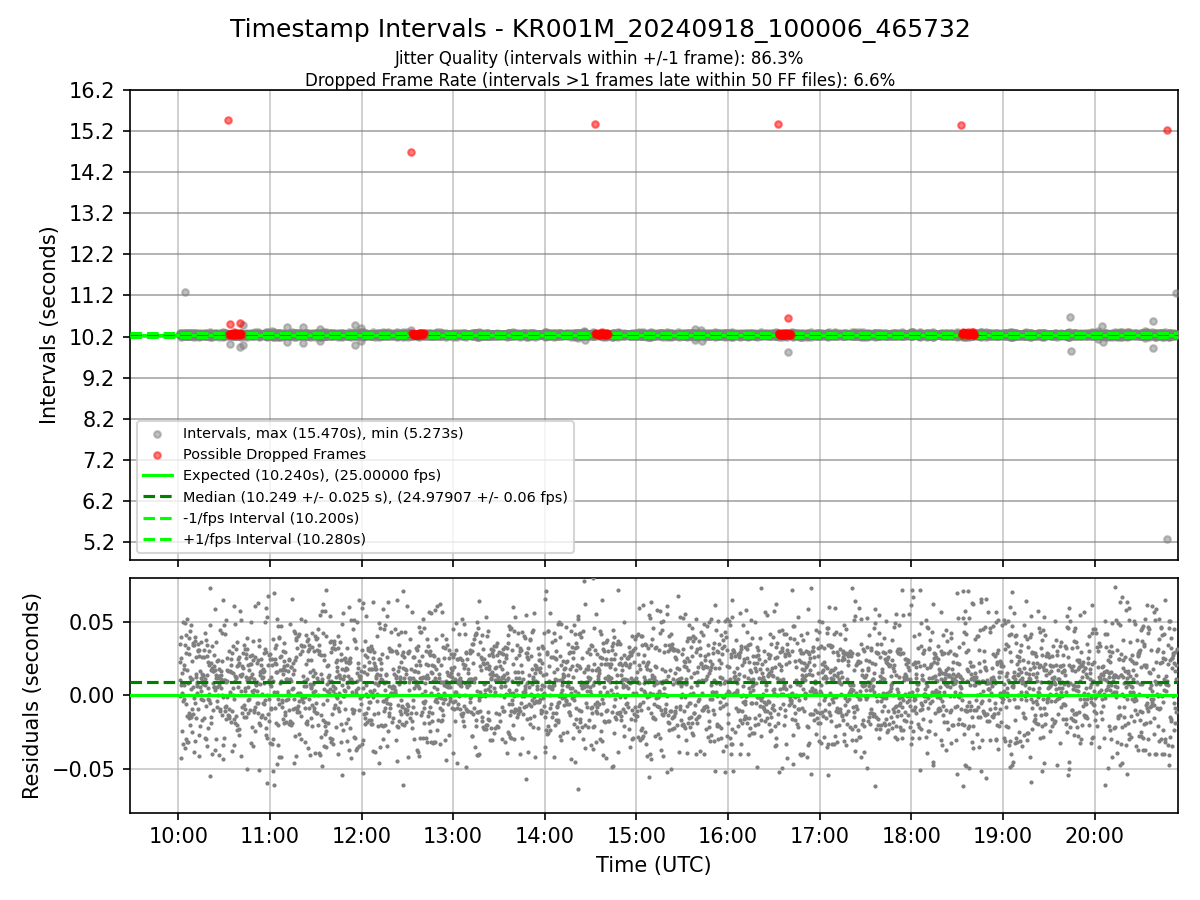
Task: Click the gray outlier point at 11.2s just after 10:00
Action: (x=185, y=292)
